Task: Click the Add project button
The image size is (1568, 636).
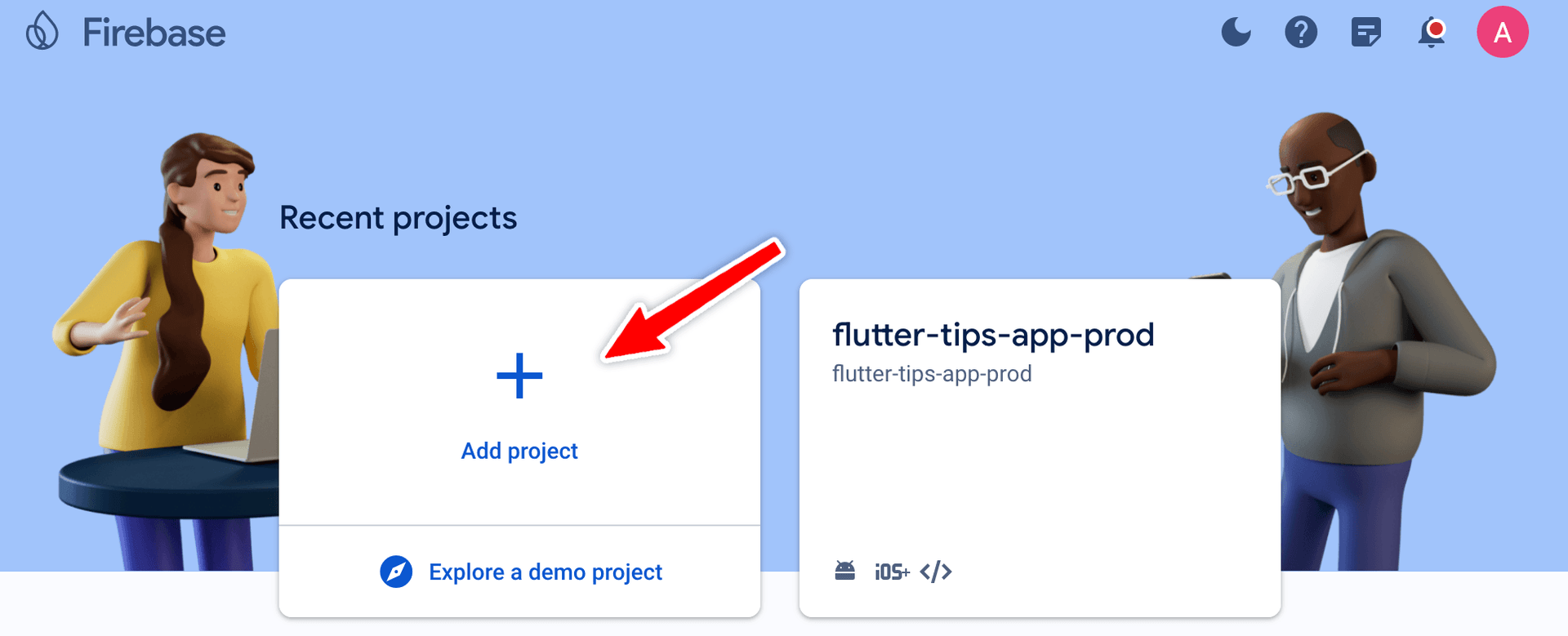Action: coord(519,451)
